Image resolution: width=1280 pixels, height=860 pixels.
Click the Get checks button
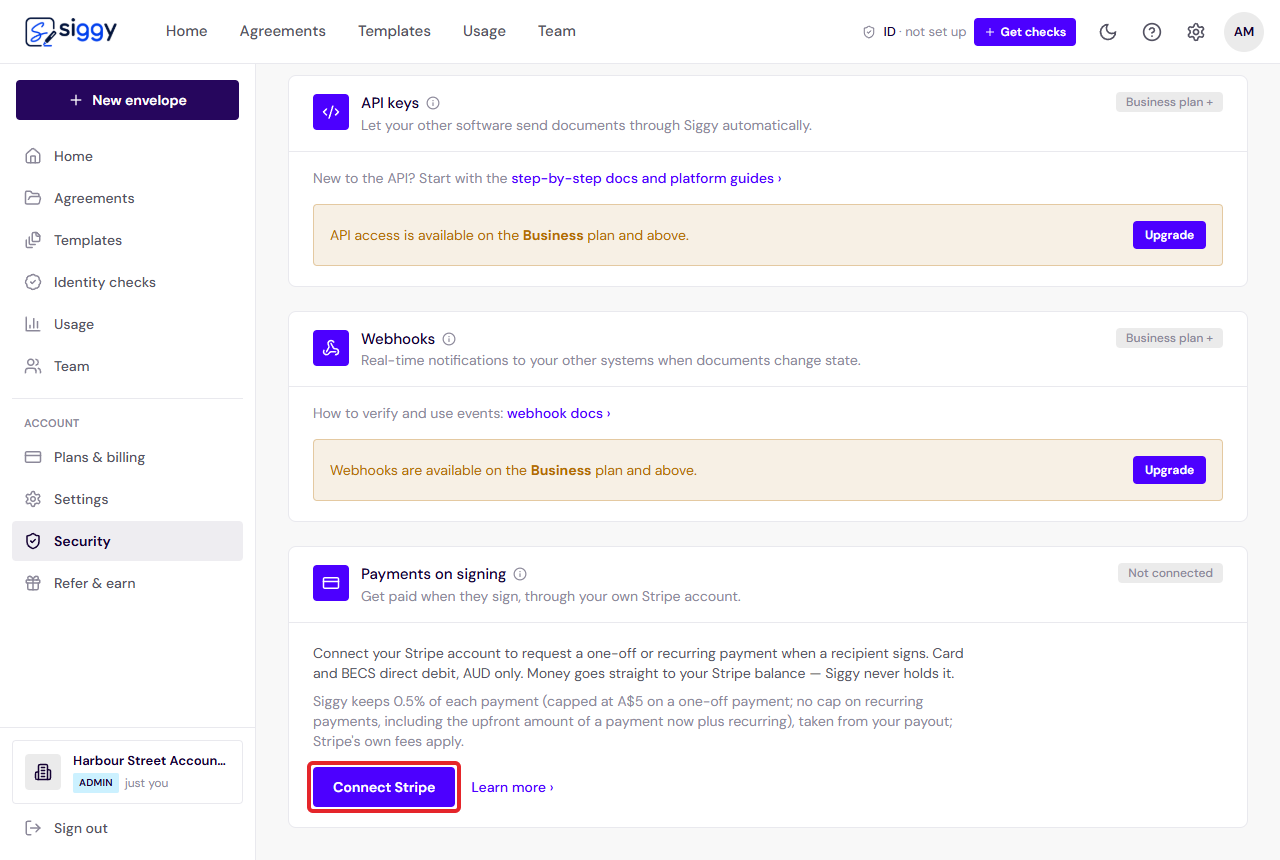1025,32
